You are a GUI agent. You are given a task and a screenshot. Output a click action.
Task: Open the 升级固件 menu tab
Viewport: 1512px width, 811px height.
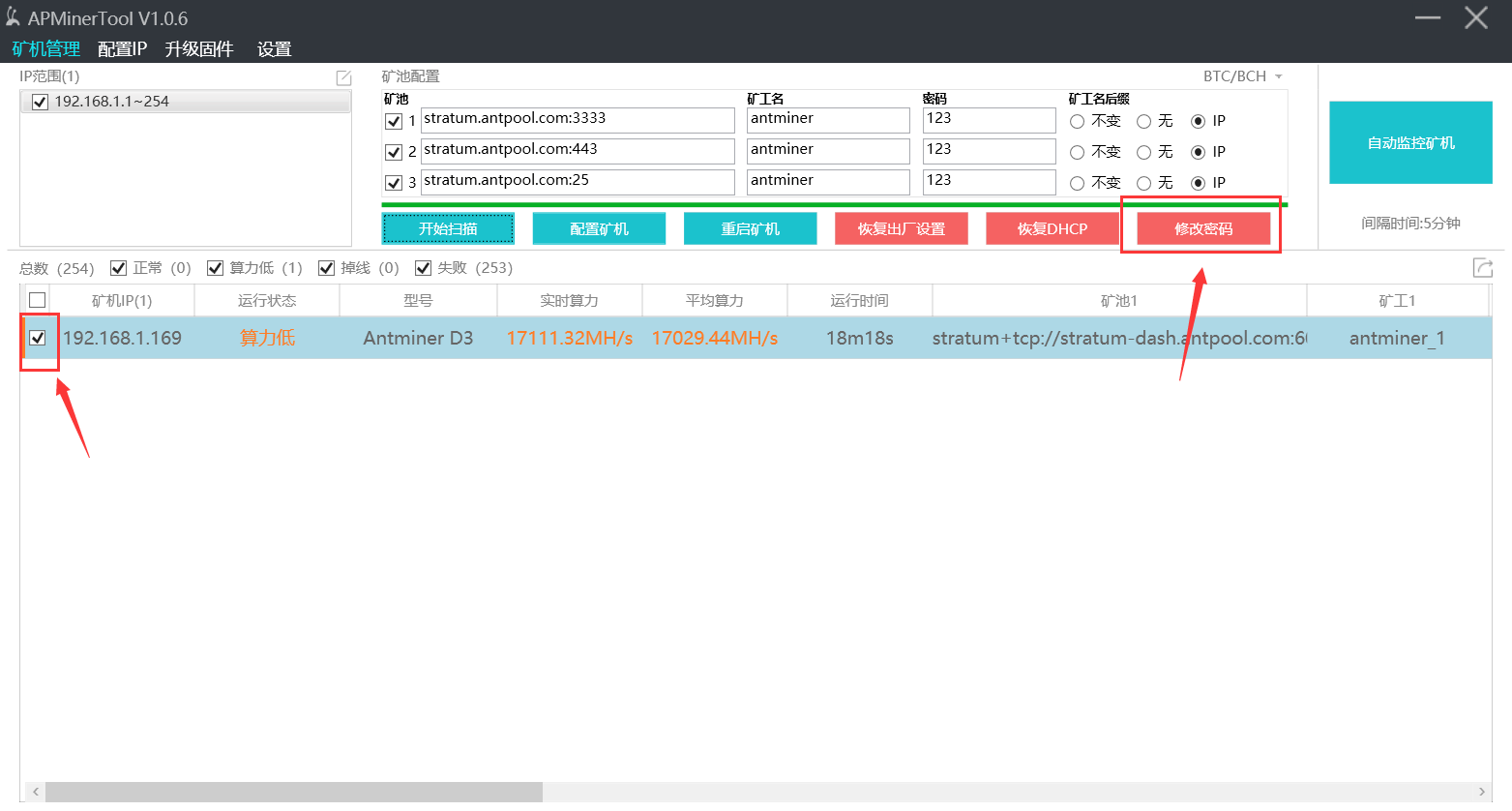click(x=199, y=48)
